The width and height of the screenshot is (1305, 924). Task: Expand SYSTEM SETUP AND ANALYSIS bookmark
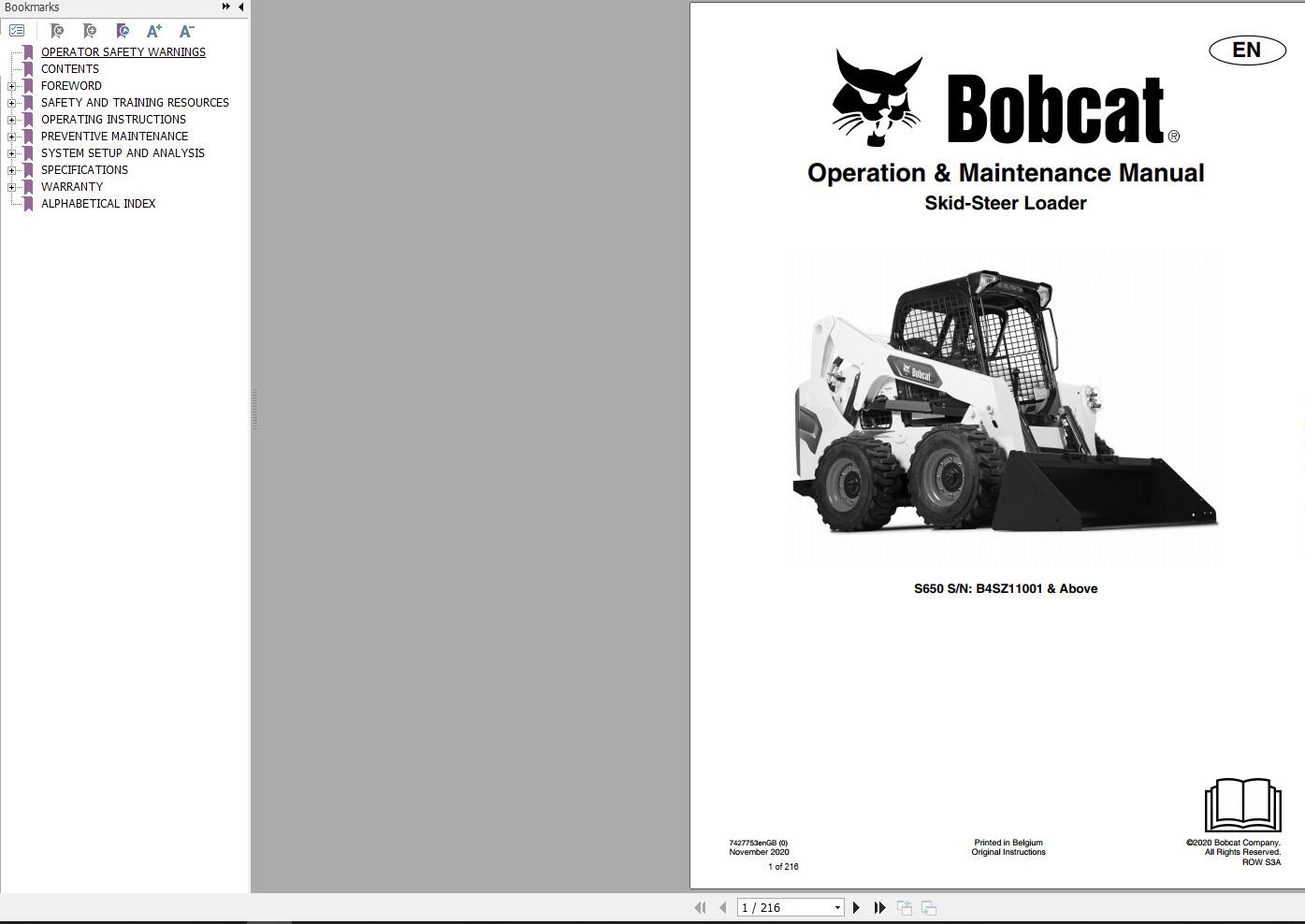[x=11, y=153]
